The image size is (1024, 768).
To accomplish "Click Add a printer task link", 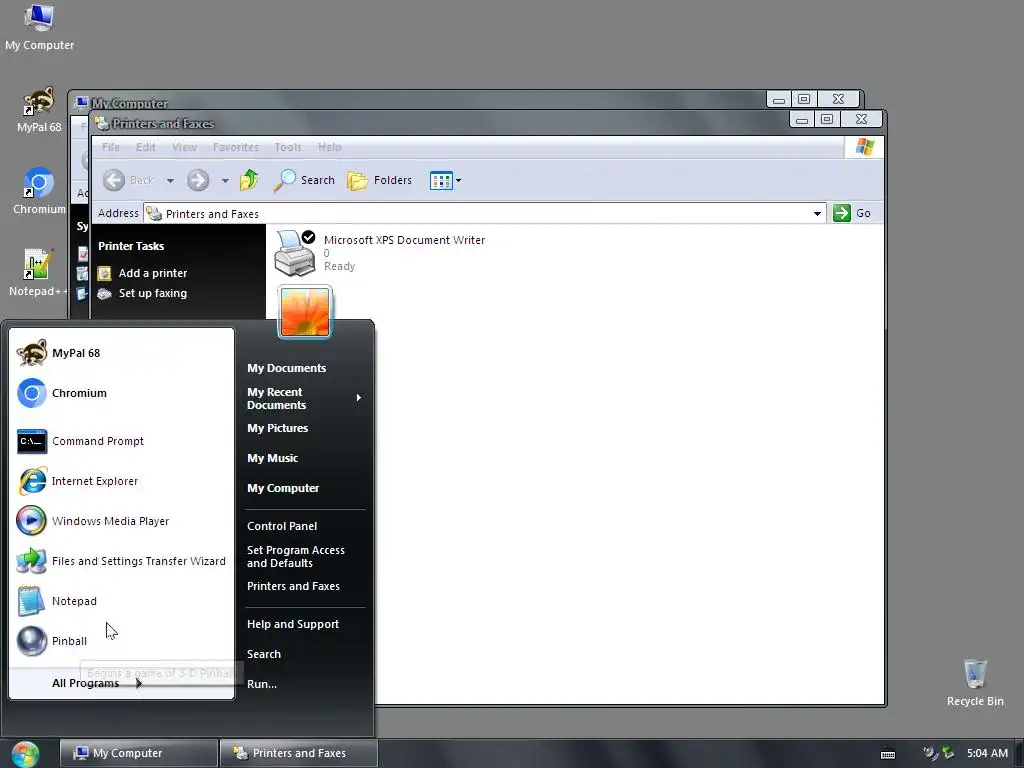I will click(144, 273).
